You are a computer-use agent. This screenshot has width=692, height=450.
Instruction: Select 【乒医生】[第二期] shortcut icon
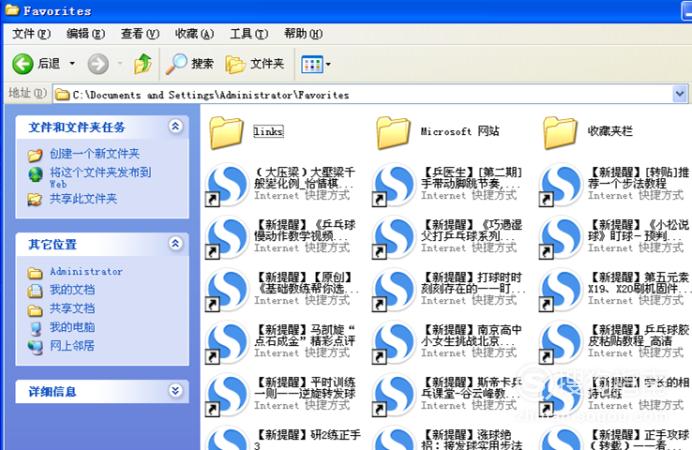394,185
